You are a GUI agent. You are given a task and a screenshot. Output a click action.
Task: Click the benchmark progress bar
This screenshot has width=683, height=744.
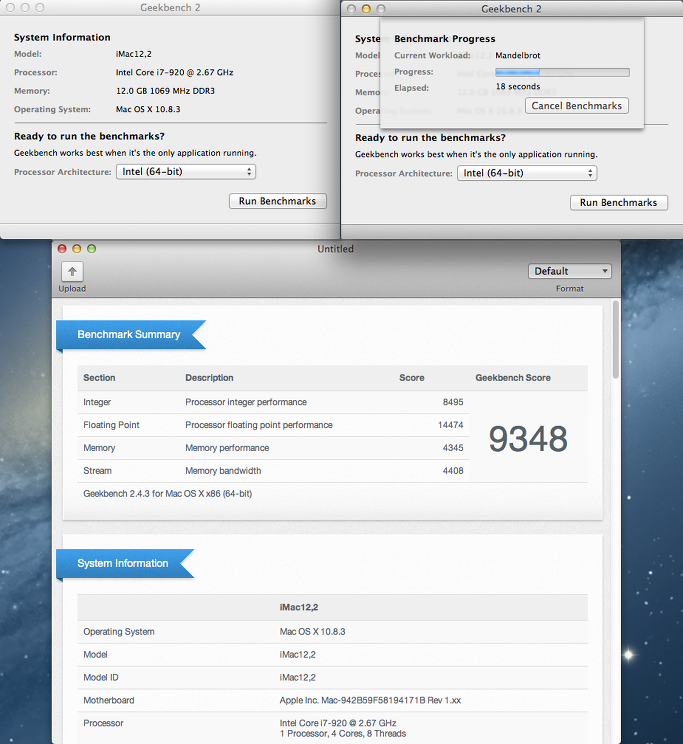click(x=562, y=72)
